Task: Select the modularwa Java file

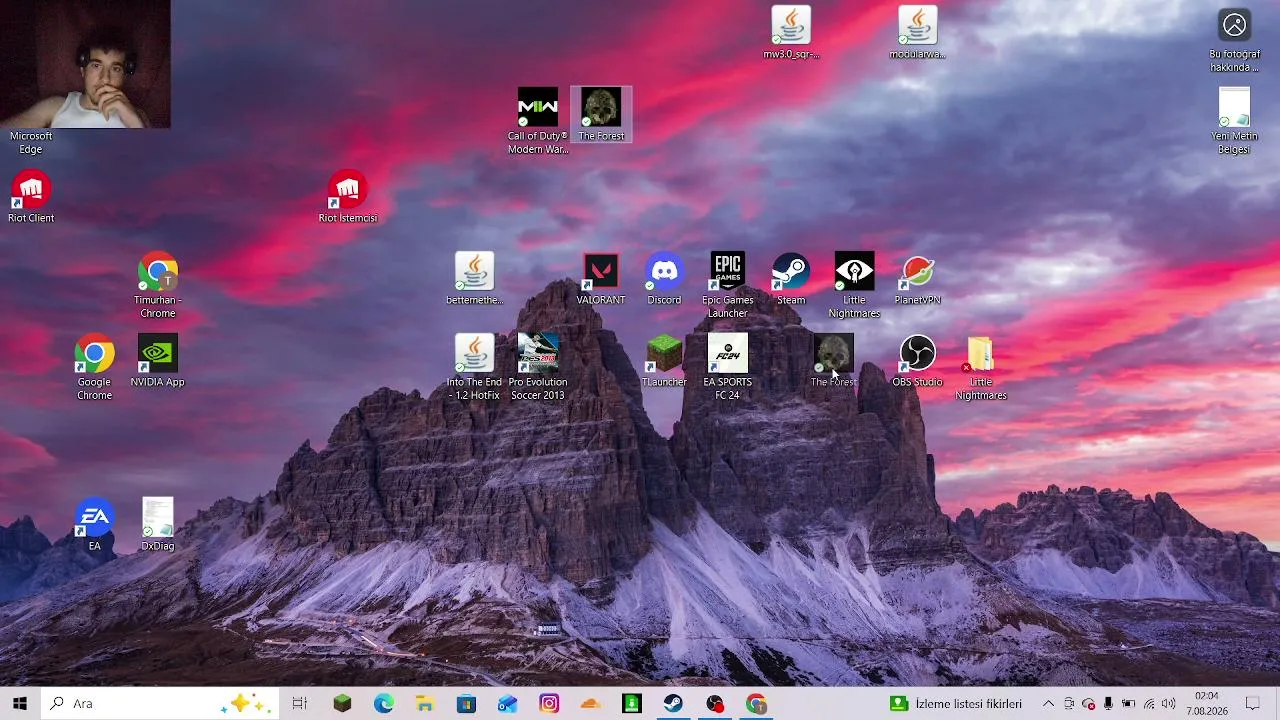Action: coord(917,33)
